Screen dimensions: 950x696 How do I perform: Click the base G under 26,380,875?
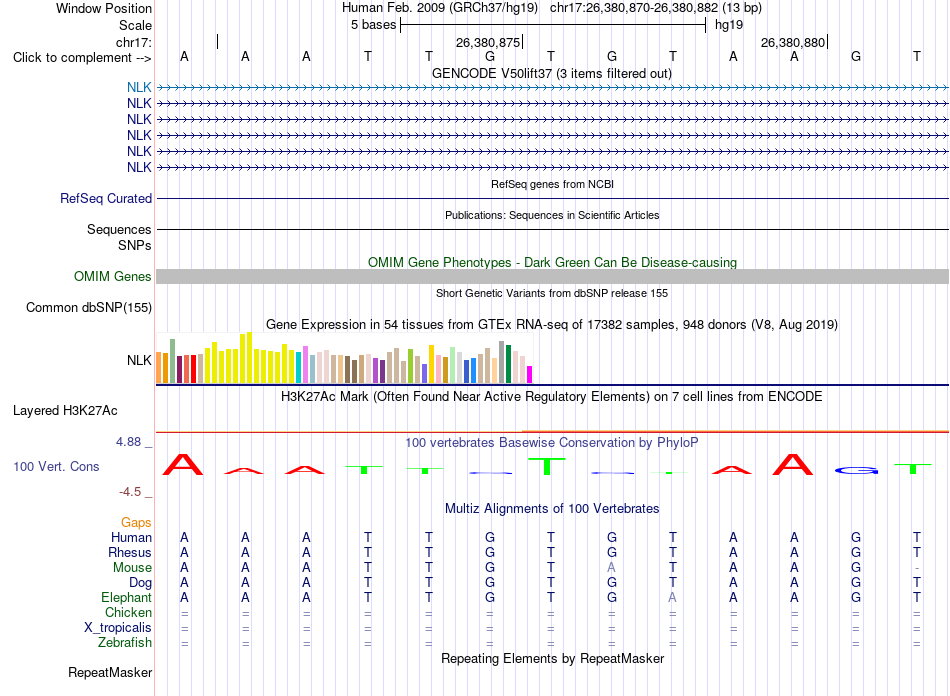(490, 56)
